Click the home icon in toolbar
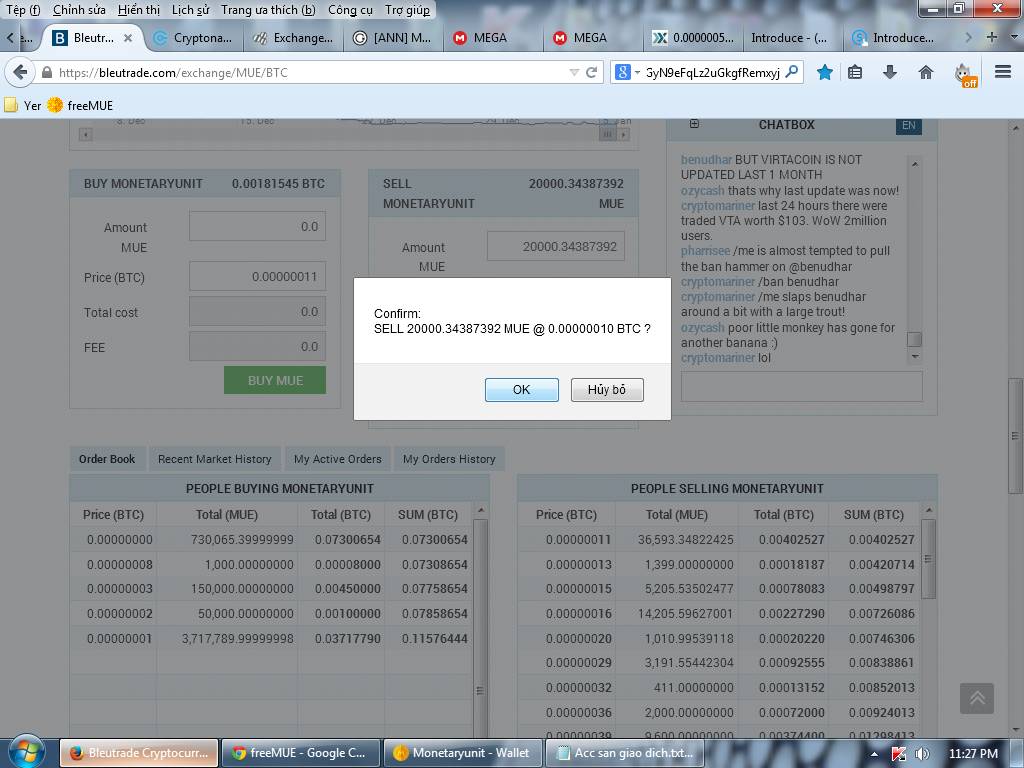Screen dimensions: 1024x768 pyautogui.click(x=926, y=72)
